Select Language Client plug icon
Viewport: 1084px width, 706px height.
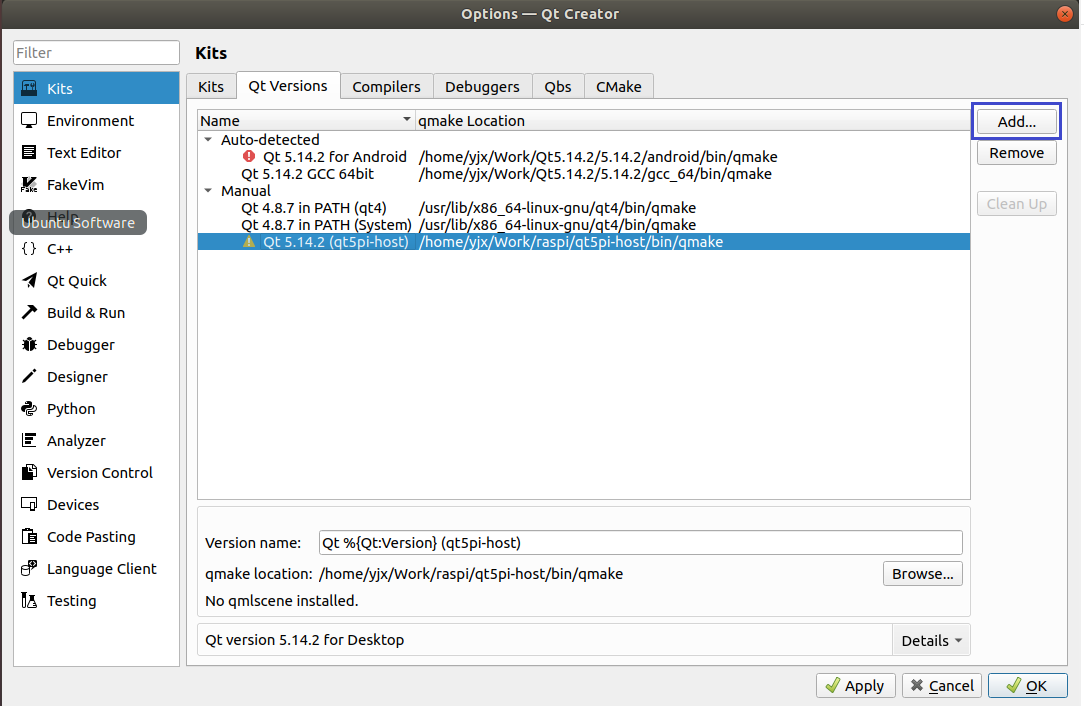click(29, 568)
